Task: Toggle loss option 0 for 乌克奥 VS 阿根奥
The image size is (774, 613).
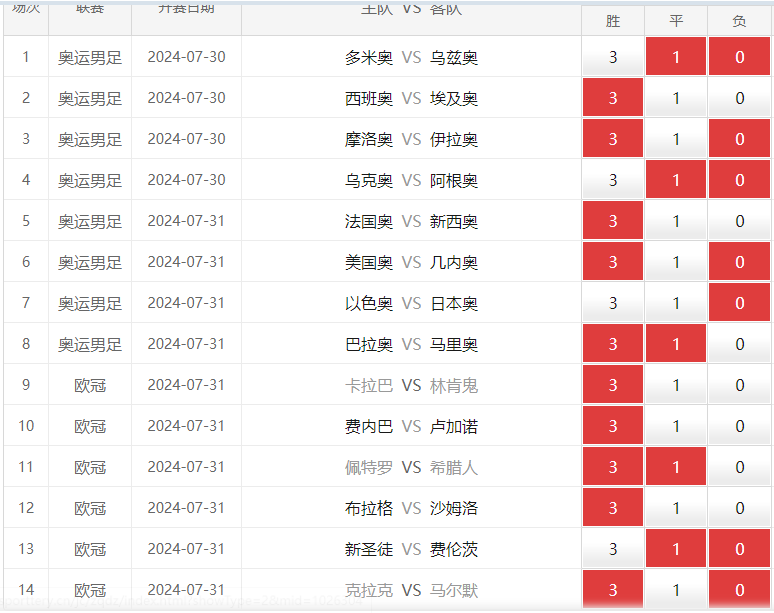Action: point(739,180)
